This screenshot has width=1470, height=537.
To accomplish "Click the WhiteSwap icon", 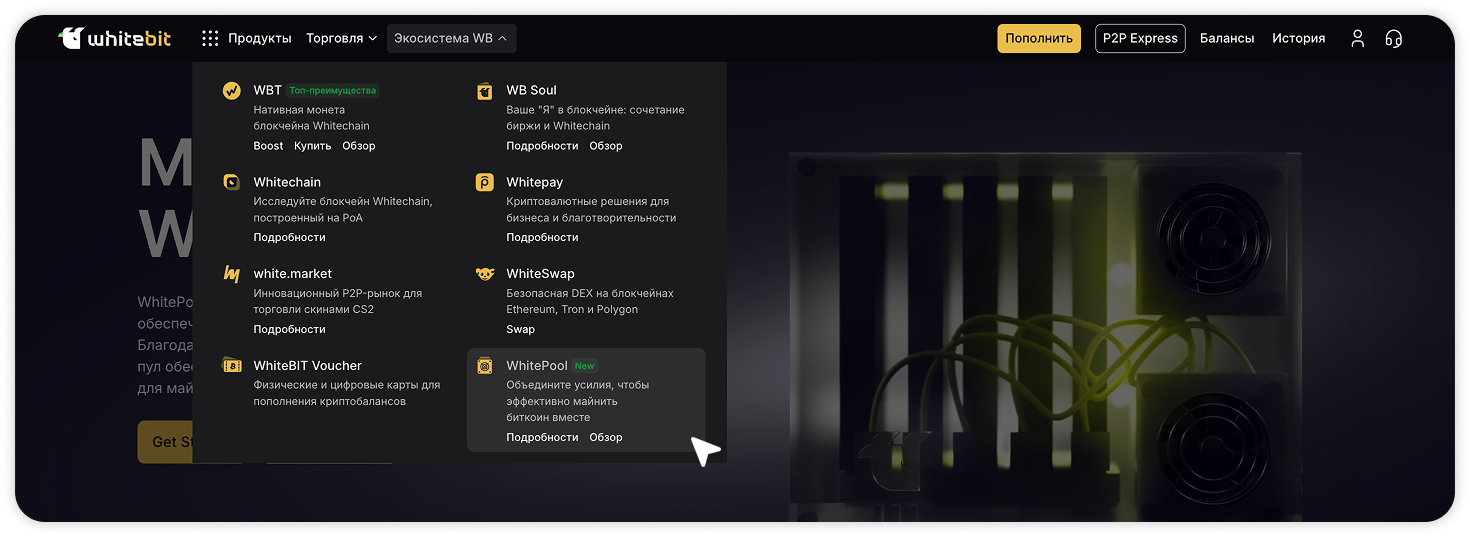I will pos(485,274).
